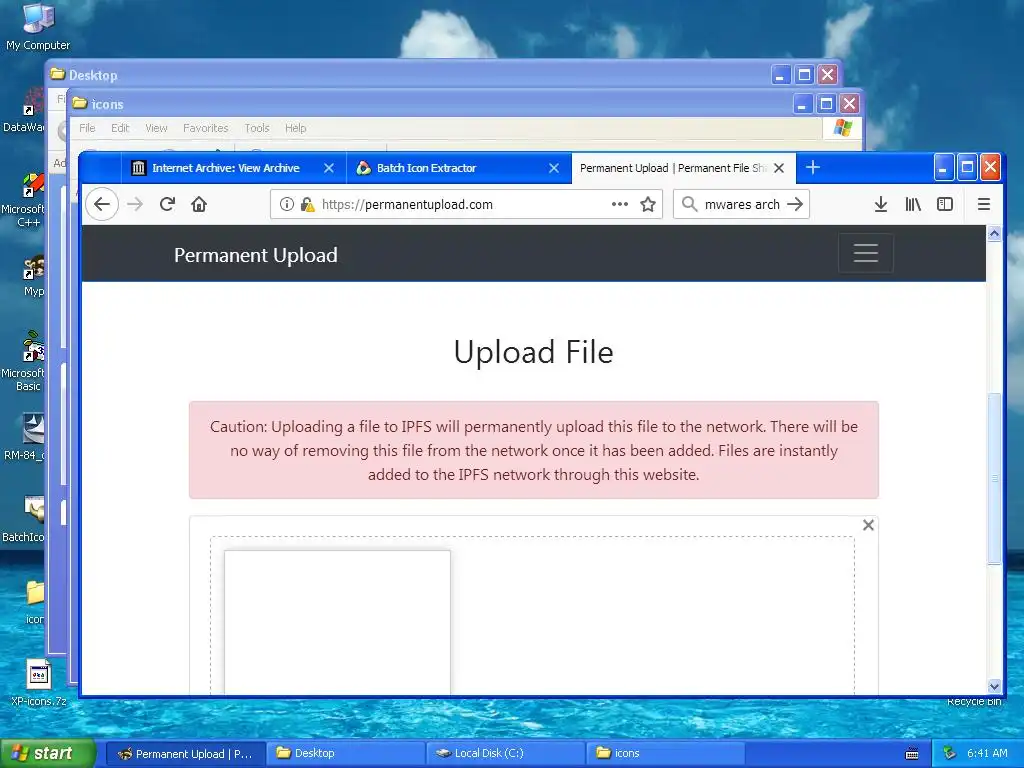Click the page scrollbar down arrow
The width and height of the screenshot is (1024, 768).
[x=994, y=686]
